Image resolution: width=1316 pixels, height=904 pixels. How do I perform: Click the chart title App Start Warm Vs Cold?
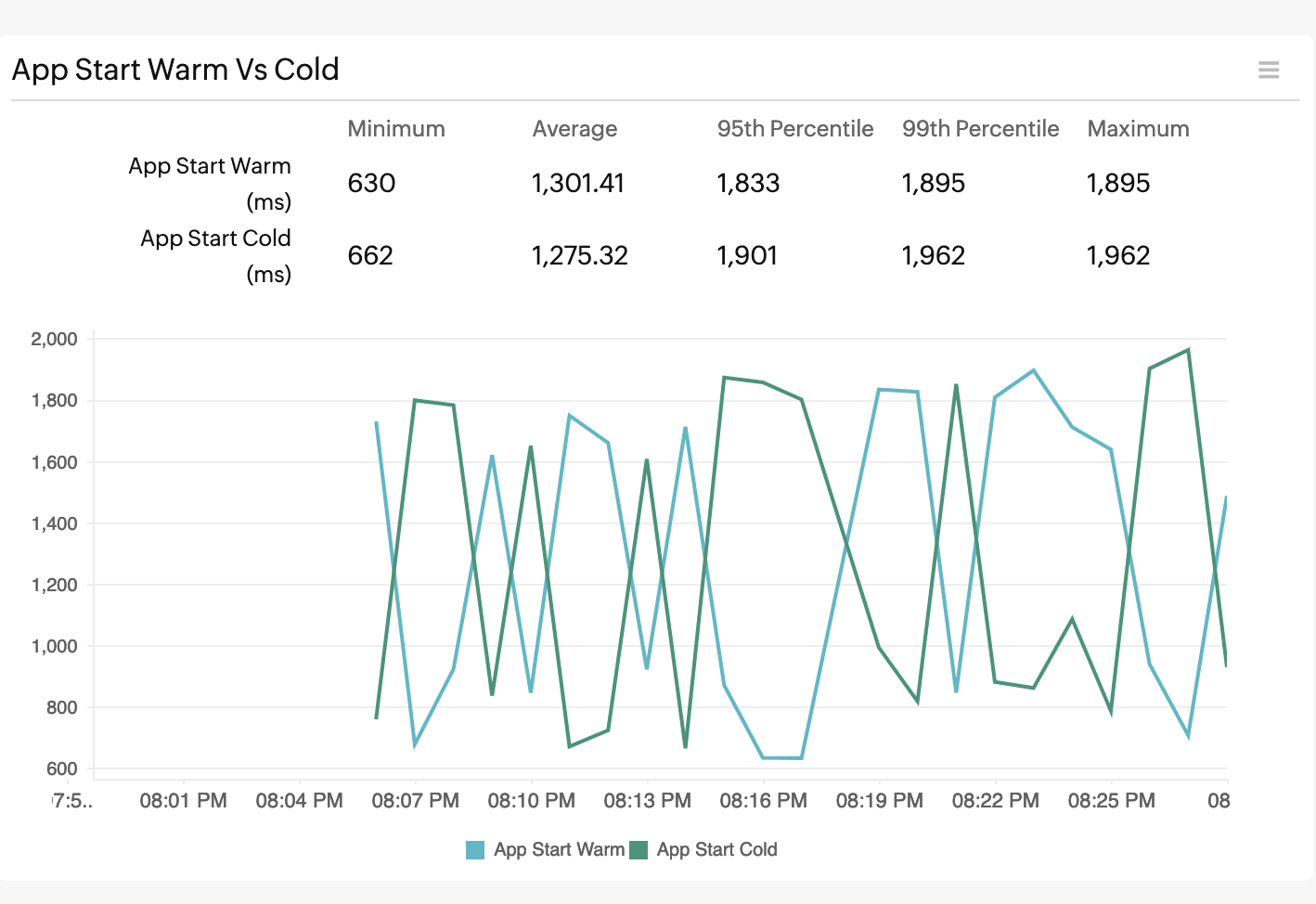click(x=174, y=69)
